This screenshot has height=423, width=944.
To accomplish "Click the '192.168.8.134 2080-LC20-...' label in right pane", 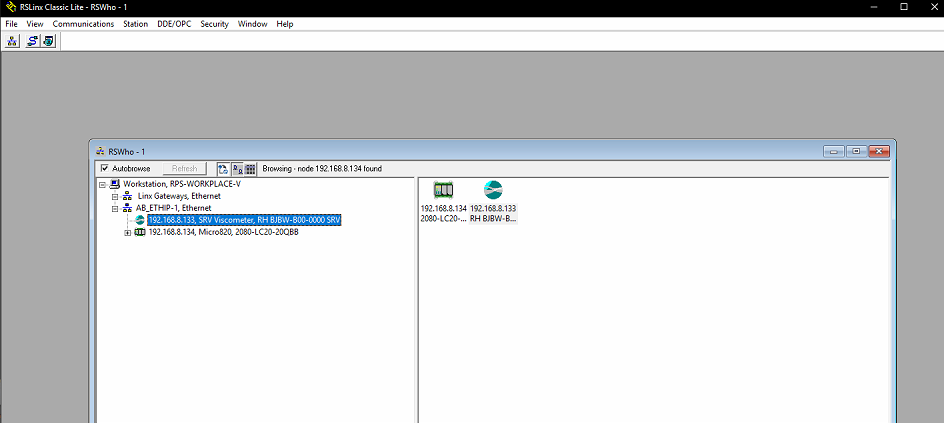I will tap(444, 213).
